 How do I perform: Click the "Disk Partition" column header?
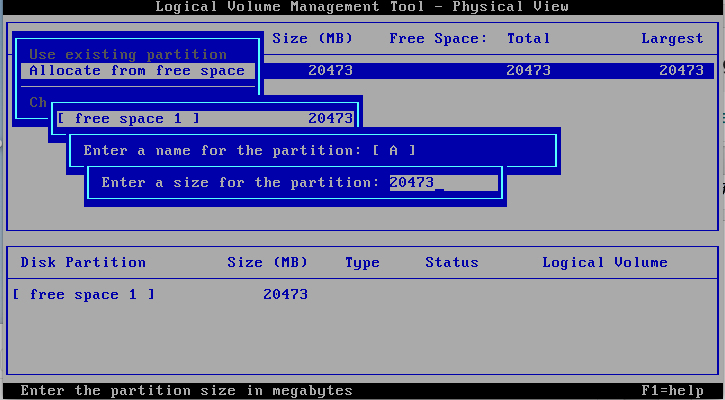(x=83, y=263)
